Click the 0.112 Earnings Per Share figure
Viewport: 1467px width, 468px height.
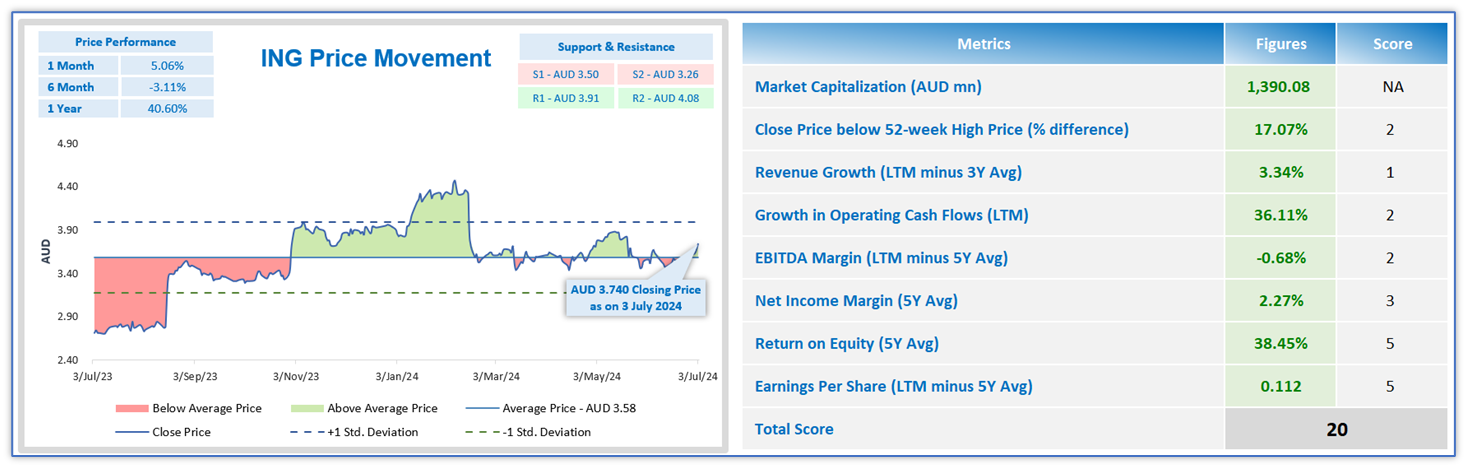1281,386
